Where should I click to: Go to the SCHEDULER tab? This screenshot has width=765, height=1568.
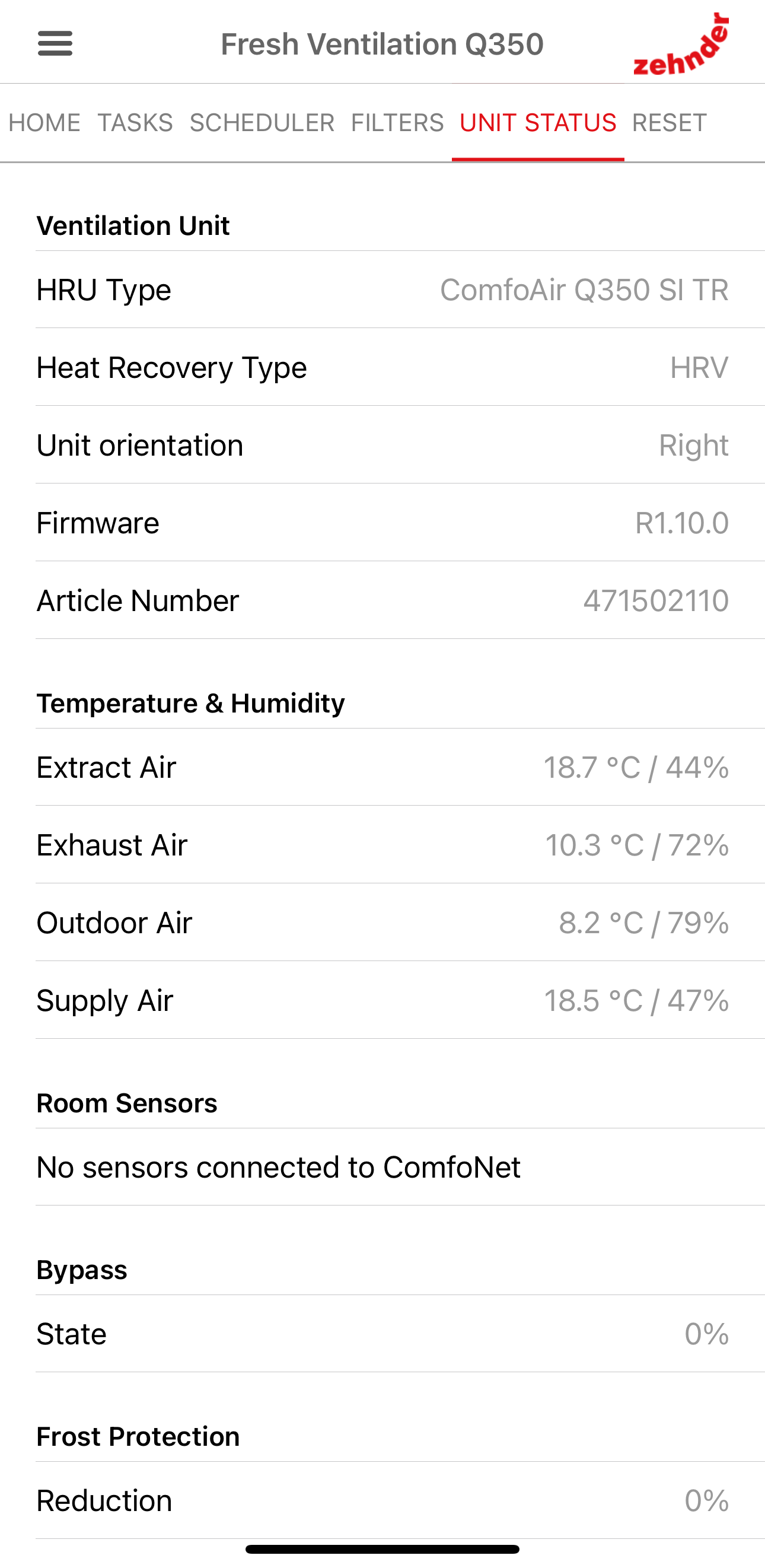click(x=262, y=123)
